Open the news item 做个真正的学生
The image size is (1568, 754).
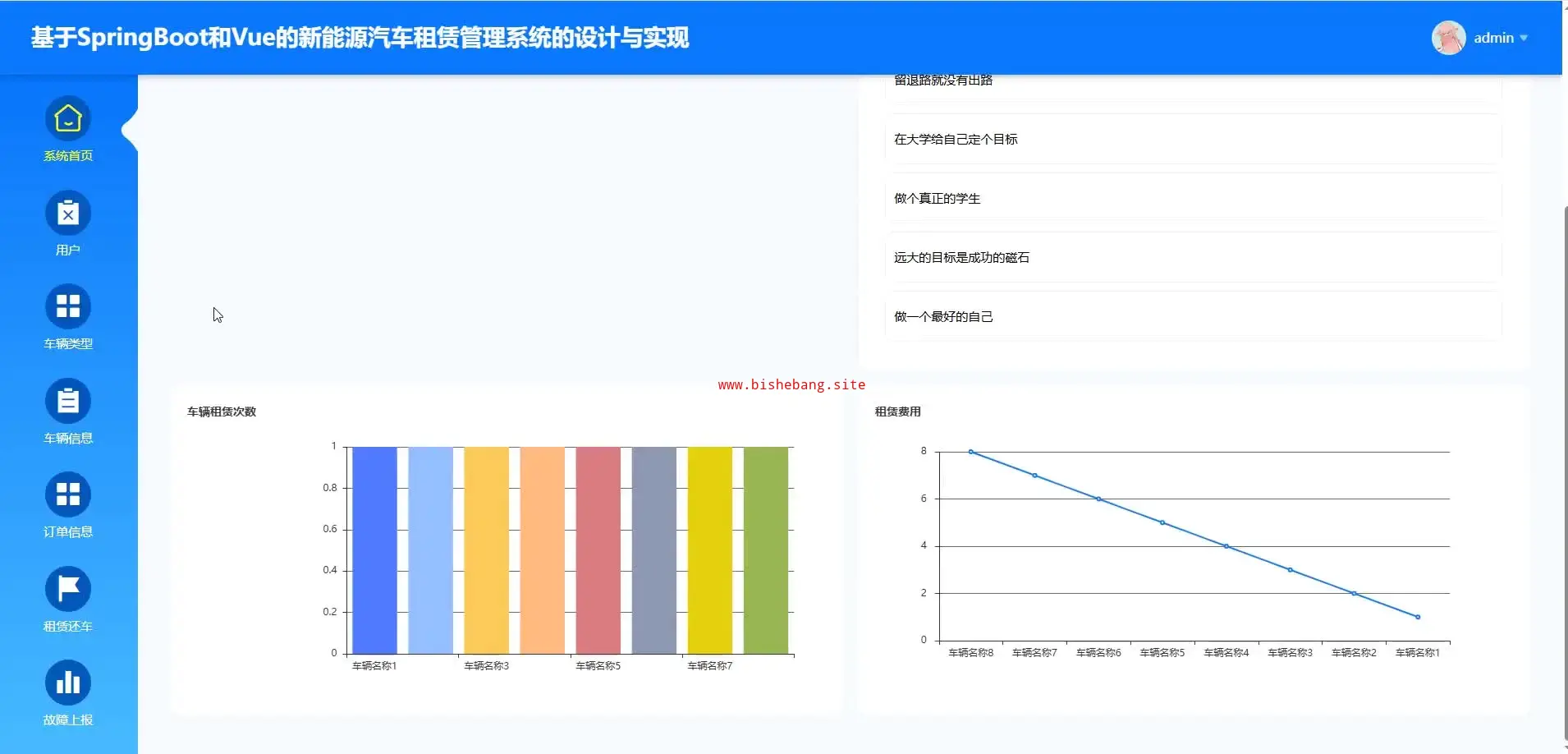[1193, 199]
